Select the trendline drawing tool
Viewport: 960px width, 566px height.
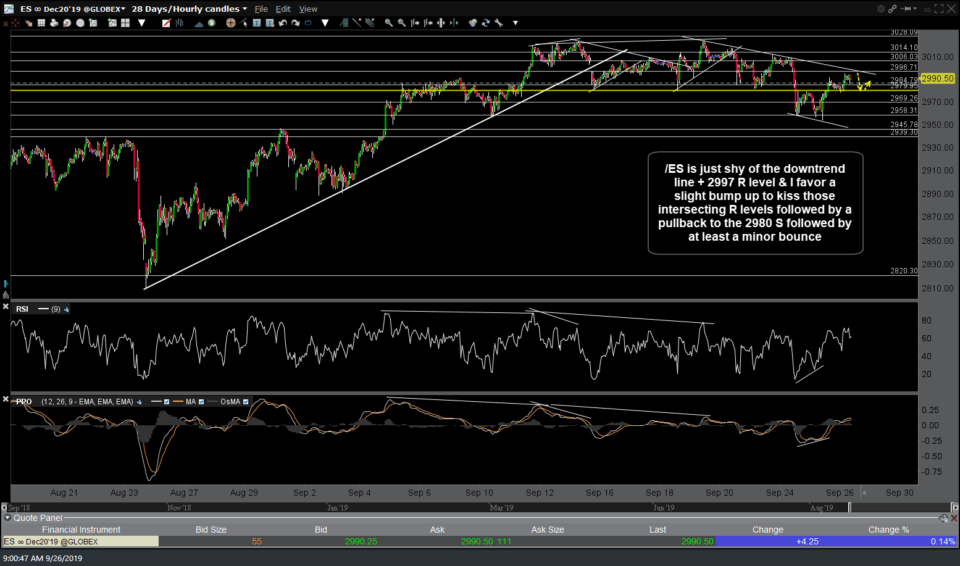(356, 23)
